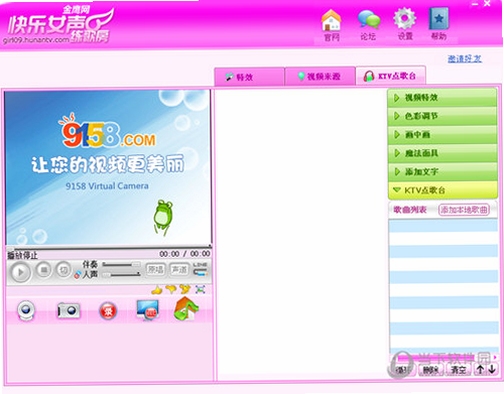The height and width of the screenshot is (394, 504).
Task: Click the red record button icon
Action: coord(108,311)
